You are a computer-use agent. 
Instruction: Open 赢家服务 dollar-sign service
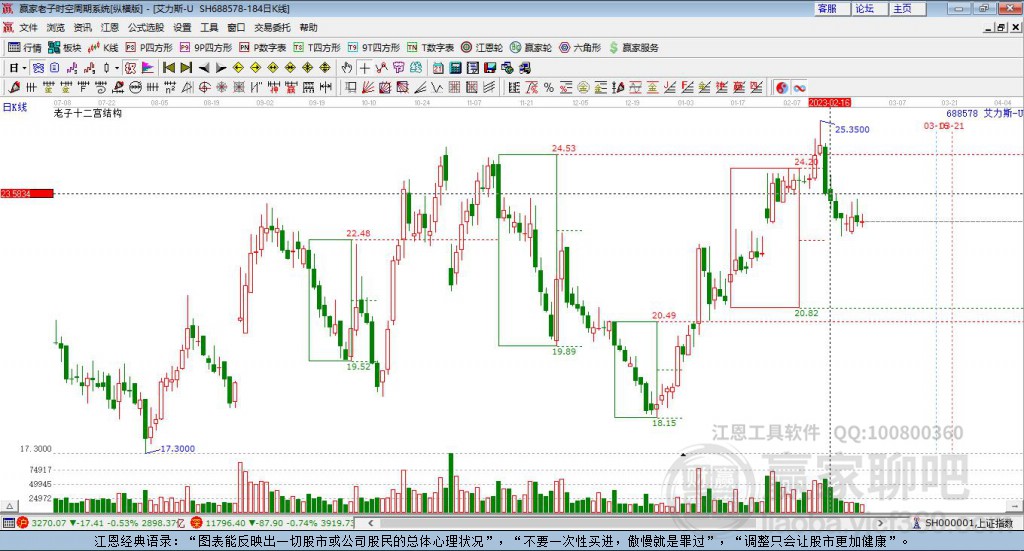point(633,48)
